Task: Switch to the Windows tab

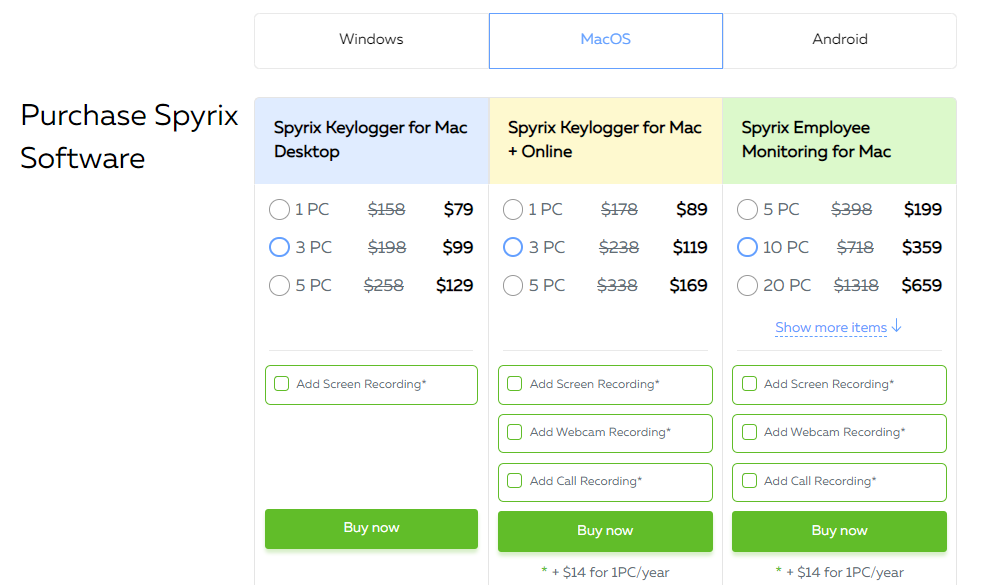Action: (x=372, y=40)
